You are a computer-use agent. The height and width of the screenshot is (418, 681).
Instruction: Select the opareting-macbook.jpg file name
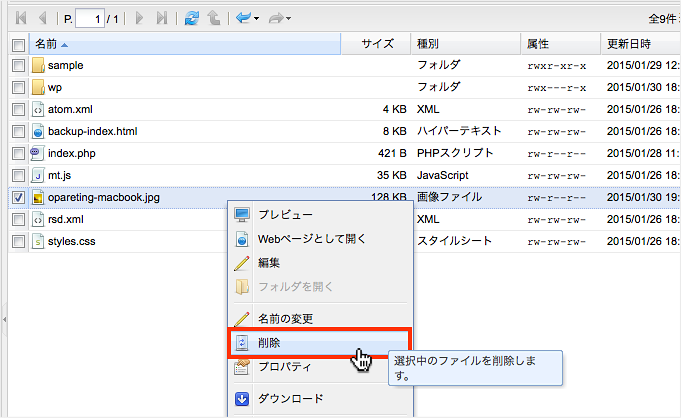point(104,197)
